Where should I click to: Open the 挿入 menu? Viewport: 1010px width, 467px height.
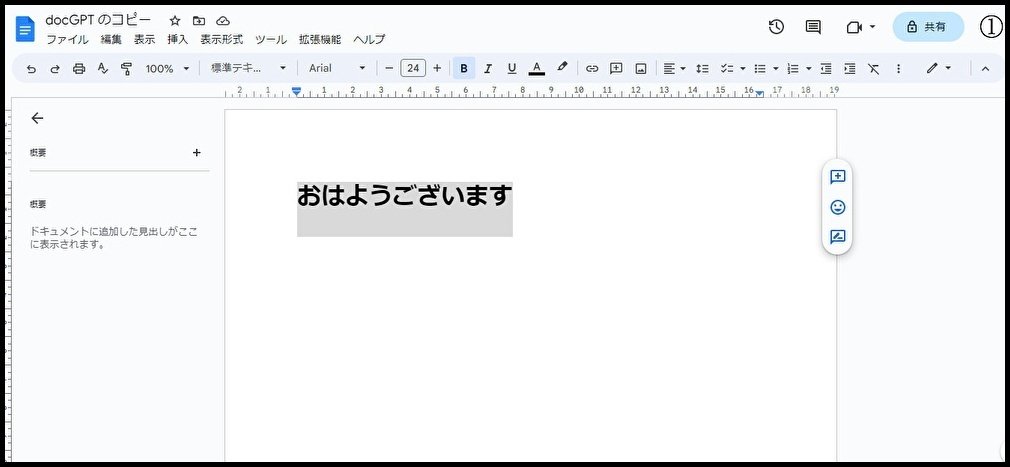click(x=178, y=39)
